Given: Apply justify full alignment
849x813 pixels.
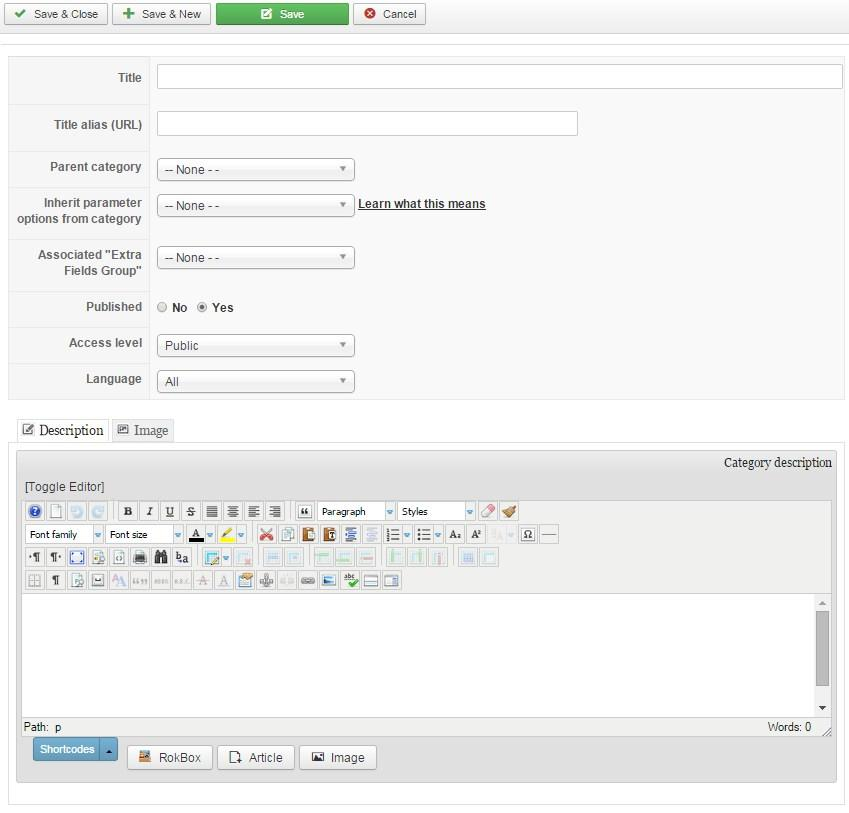Looking at the screenshot, I should (x=212, y=512).
